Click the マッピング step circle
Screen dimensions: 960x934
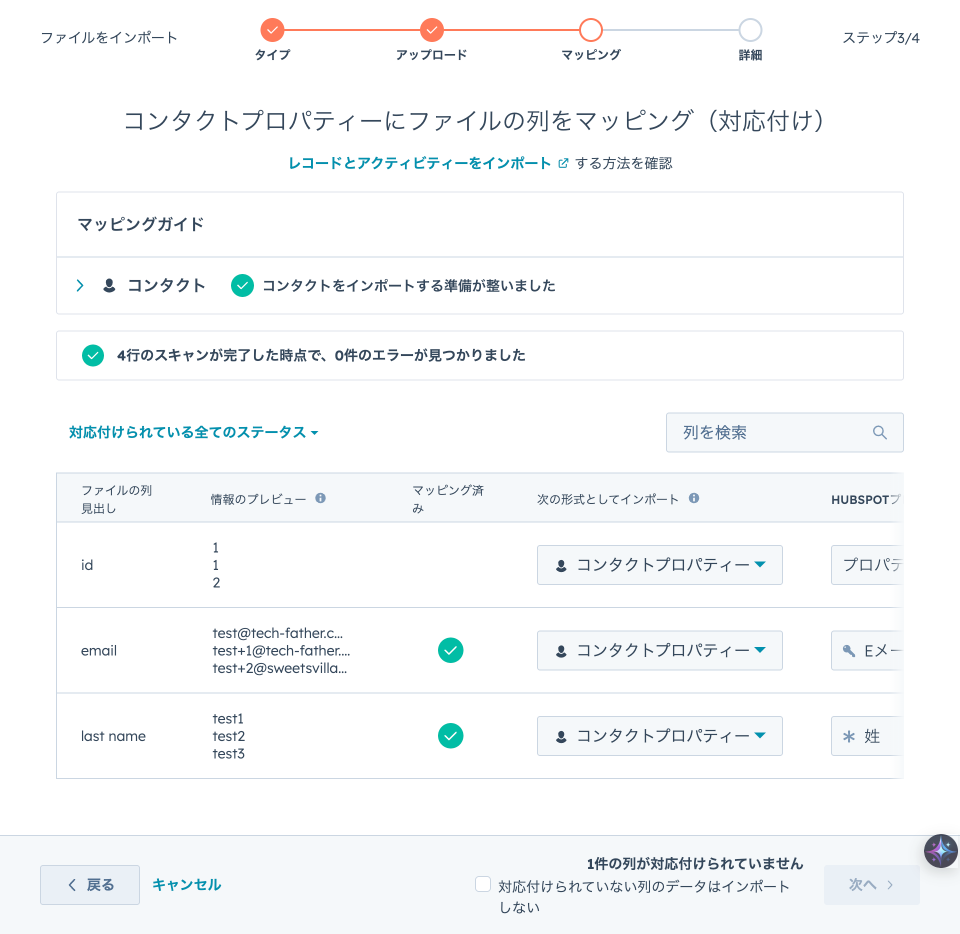[x=591, y=29]
